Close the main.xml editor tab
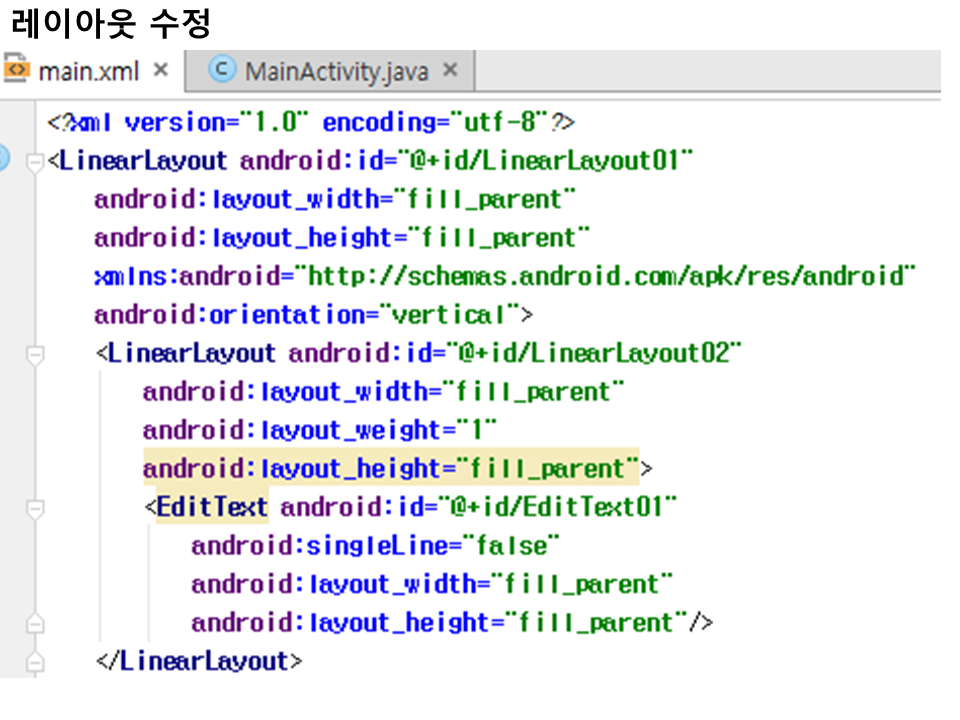The height and width of the screenshot is (720, 960). tap(161, 71)
